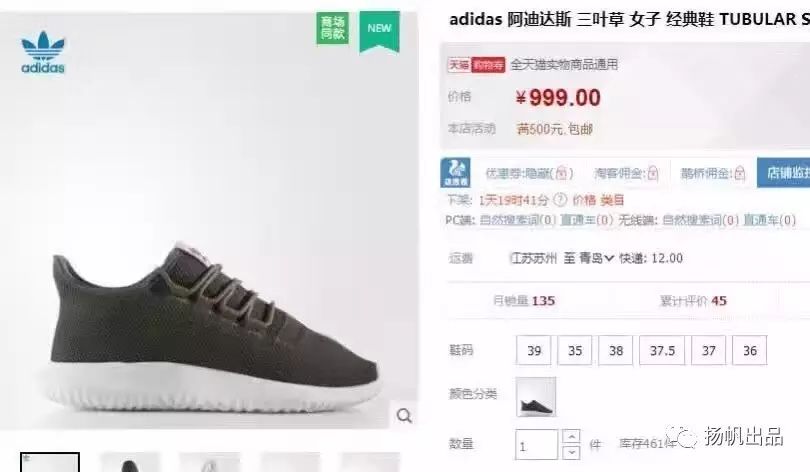Click the quantity input field
The width and height of the screenshot is (810, 472).
[537, 445]
